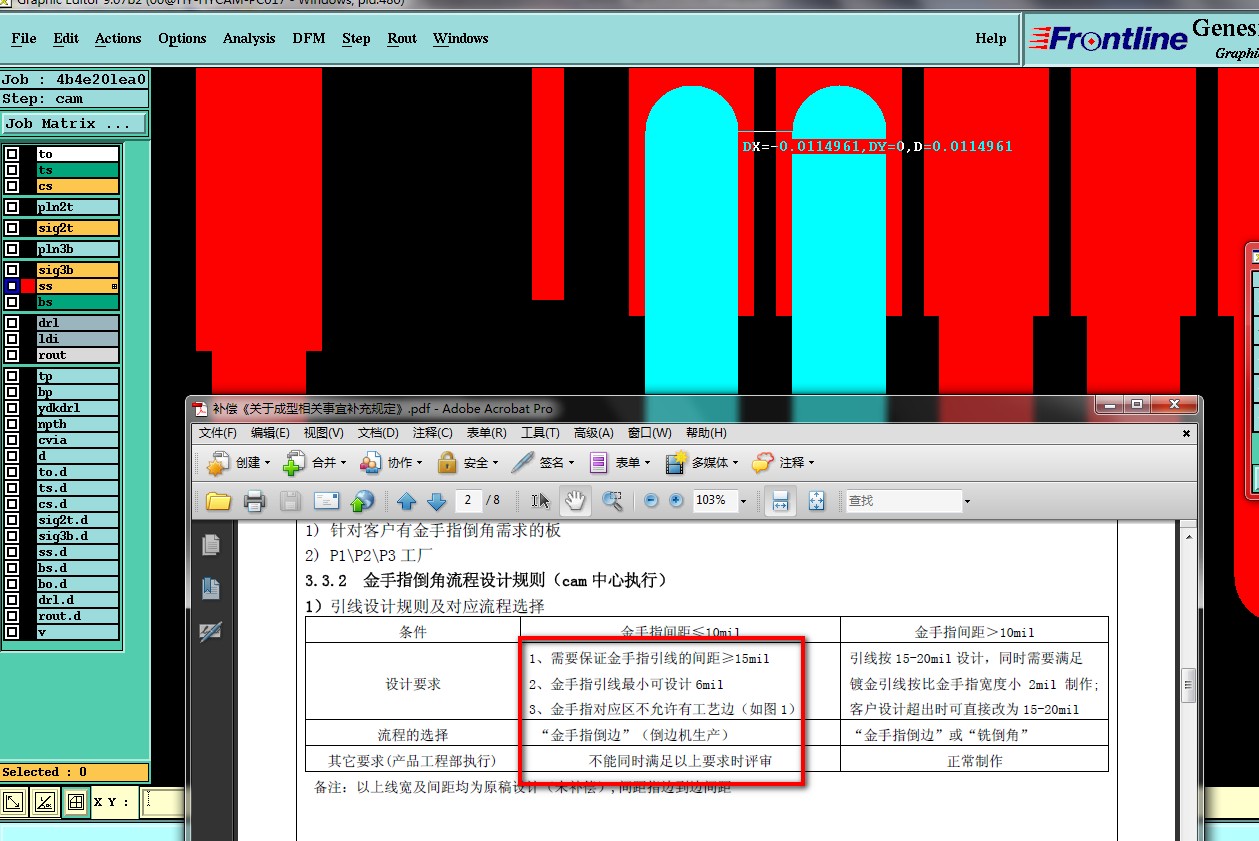Select the sig3b layer name
The image size is (1259, 841).
78,270
